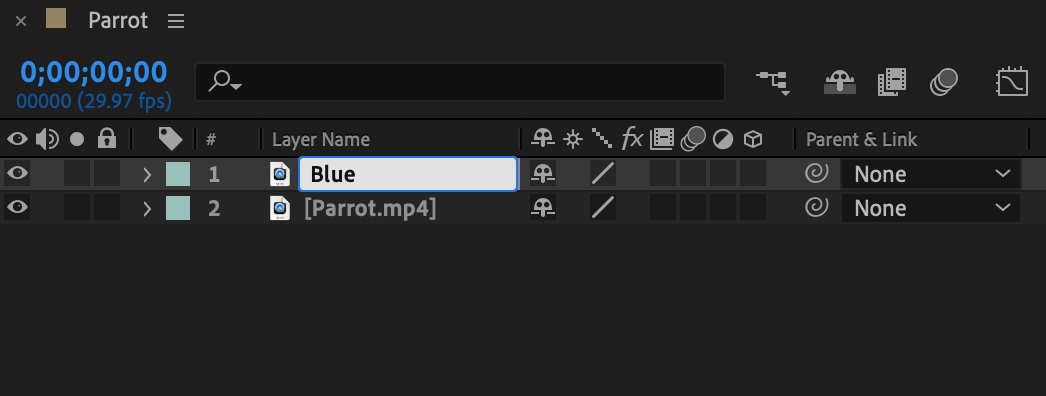Open the Parent dropdown for Blue layer
Image resolution: width=1046 pixels, height=396 pixels.
click(x=931, y=174)
